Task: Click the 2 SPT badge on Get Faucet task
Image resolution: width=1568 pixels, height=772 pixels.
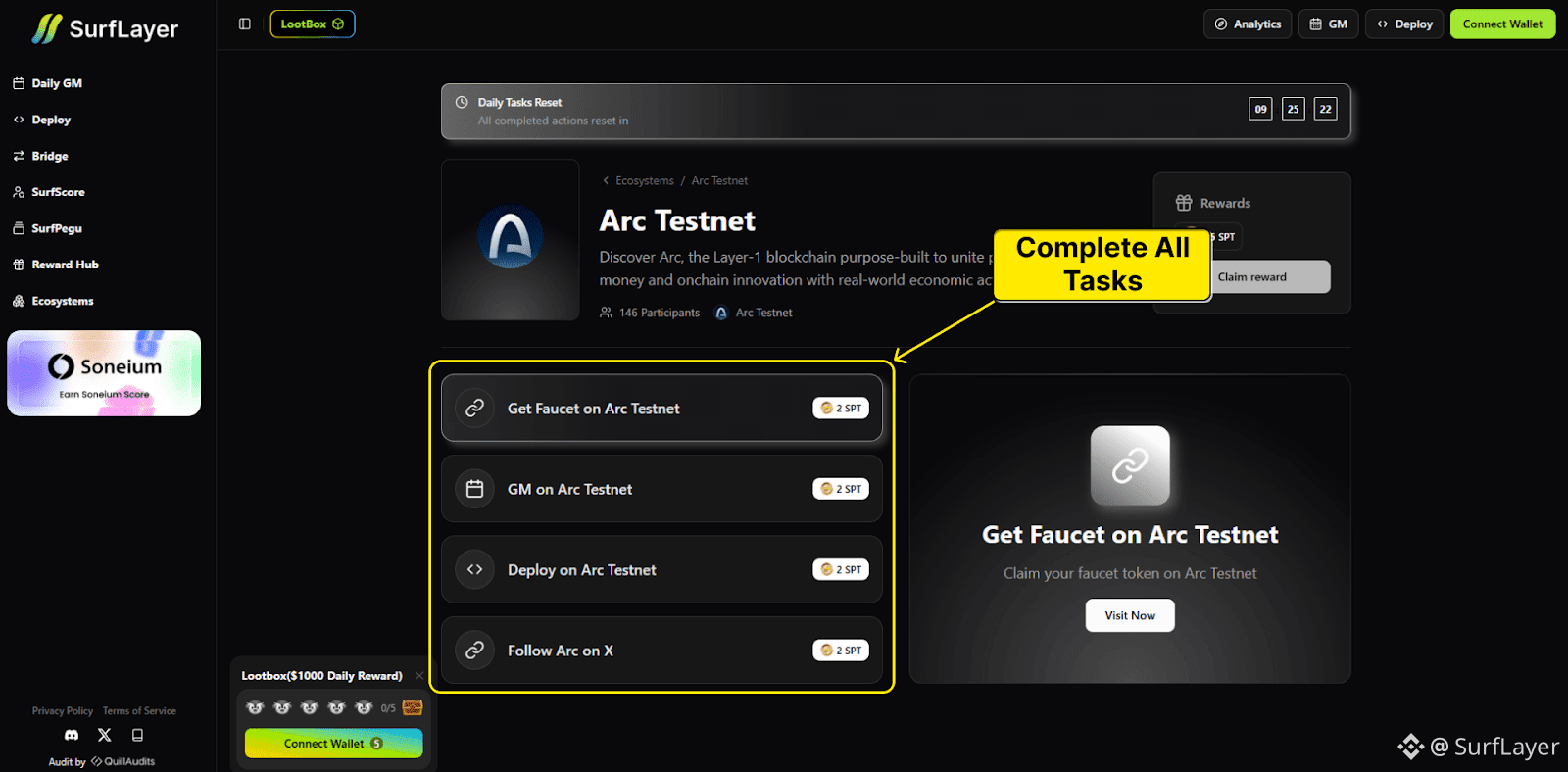Action: click(x=841, y=409)
